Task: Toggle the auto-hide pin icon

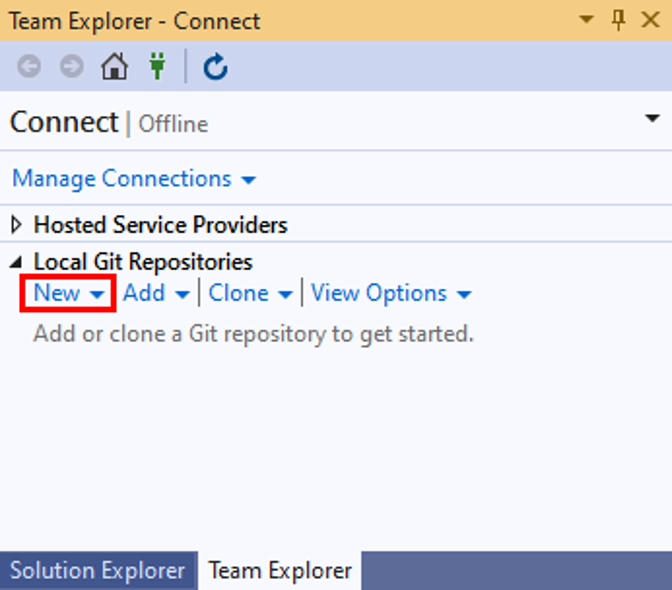Action: [x=618, y=20]
